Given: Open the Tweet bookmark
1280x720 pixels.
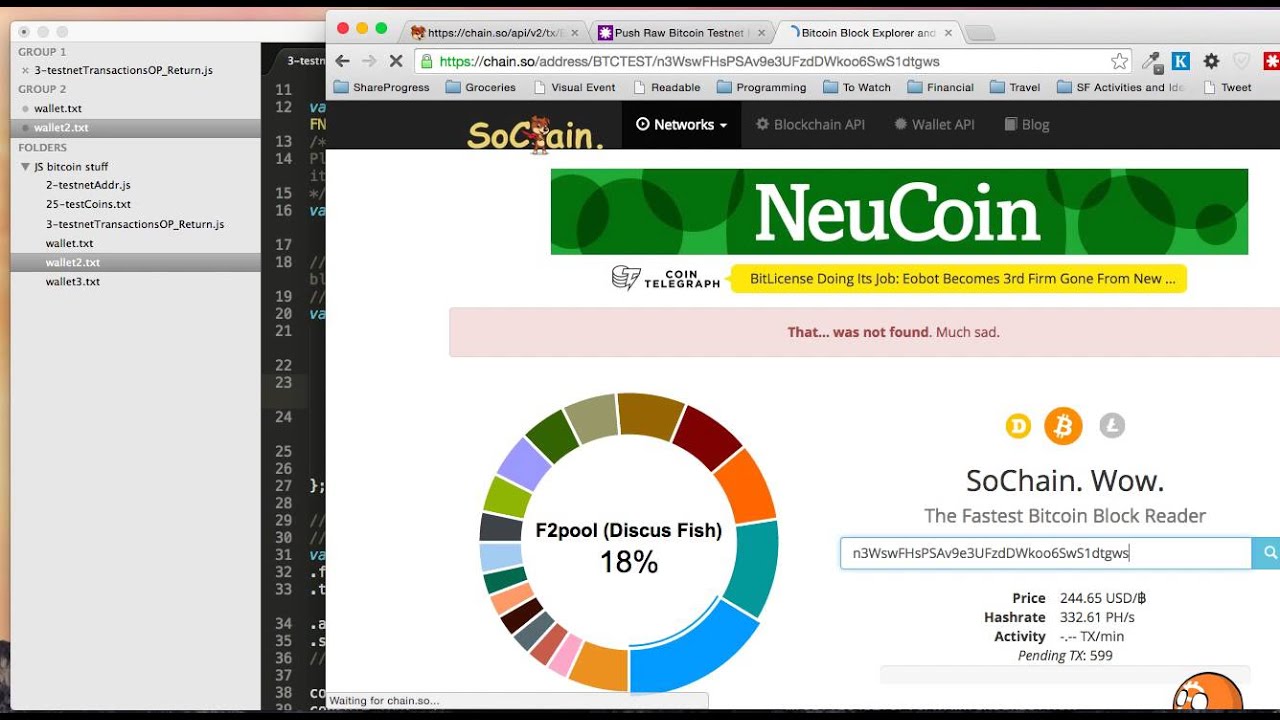Looking at the screenshot, I should [1227, 87].
